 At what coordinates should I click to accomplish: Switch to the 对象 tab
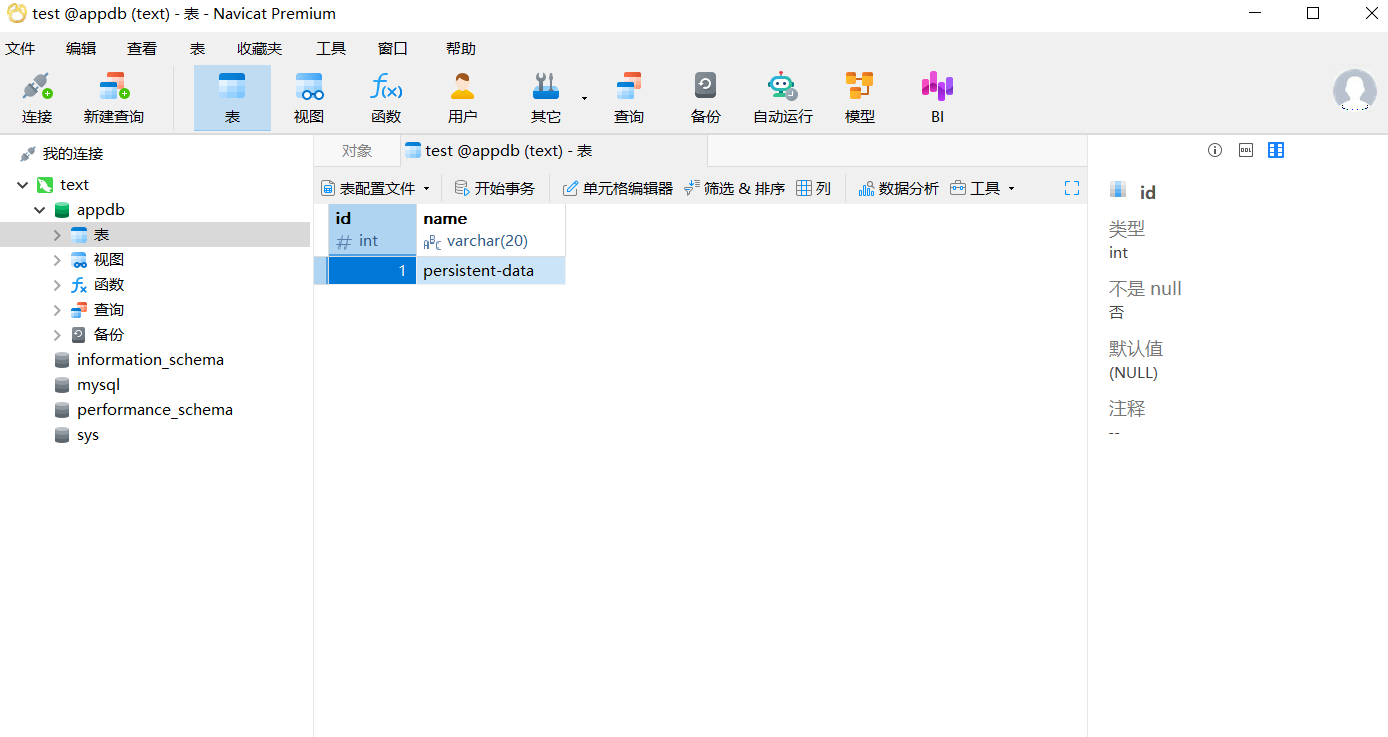coord(357,151)
